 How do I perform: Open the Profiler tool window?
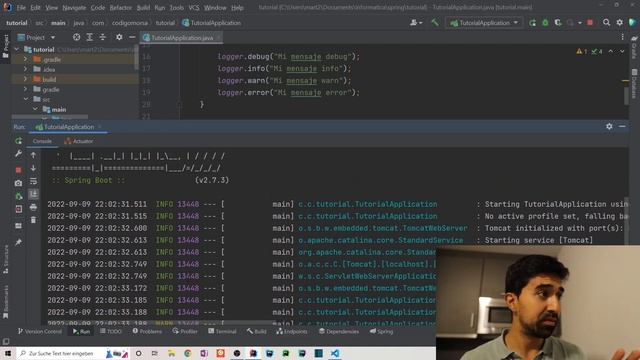[185, 331]
